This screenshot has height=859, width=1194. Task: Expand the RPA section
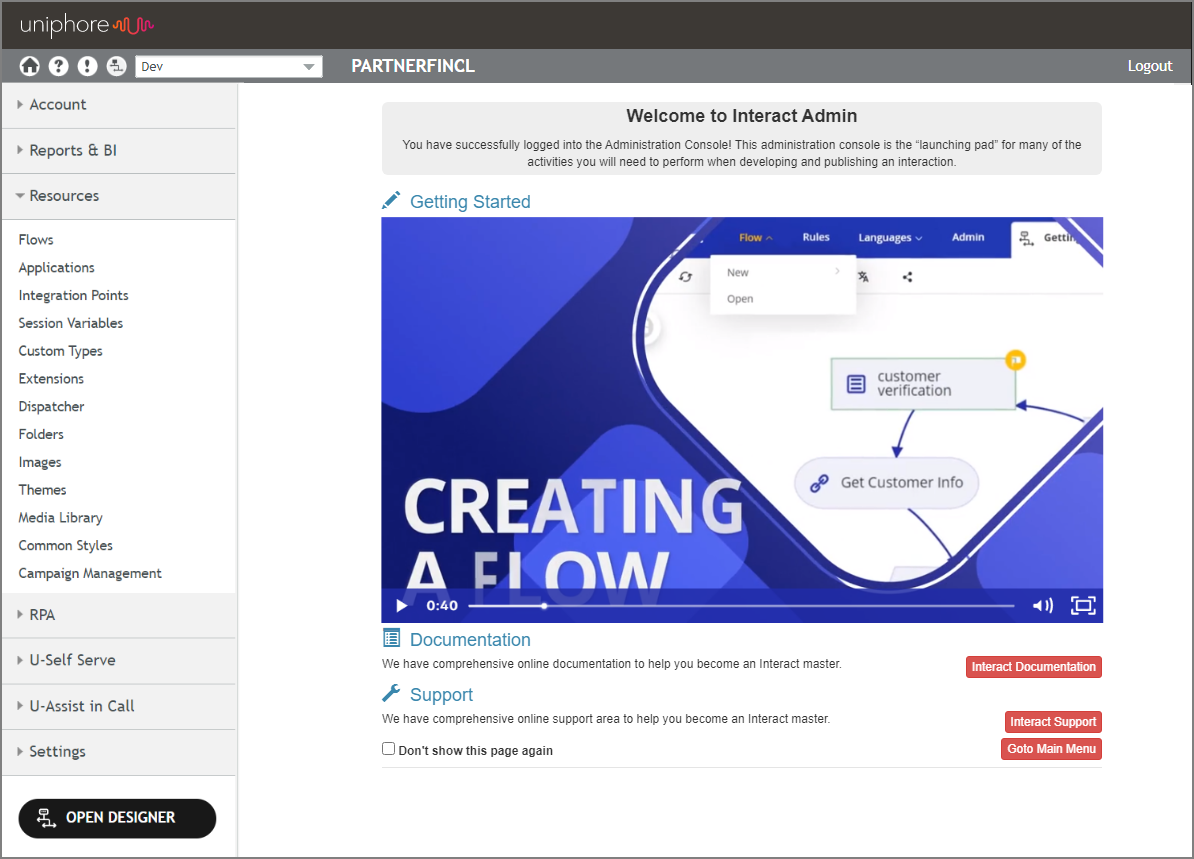coord(119,615)
